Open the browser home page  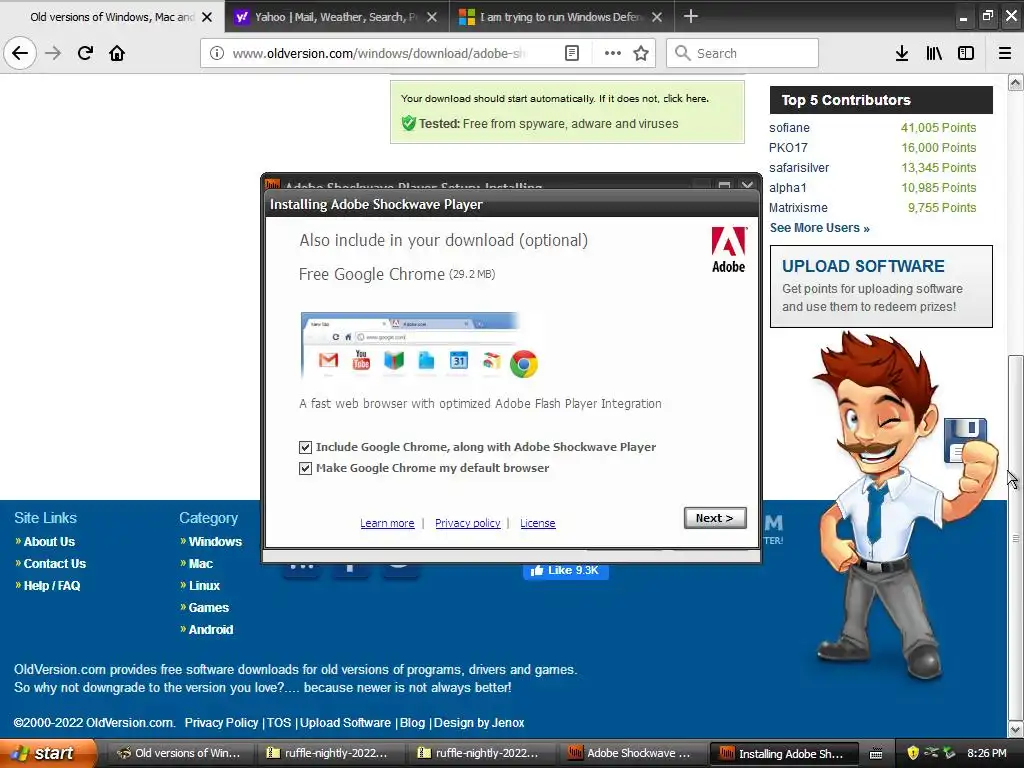point(117,53)
